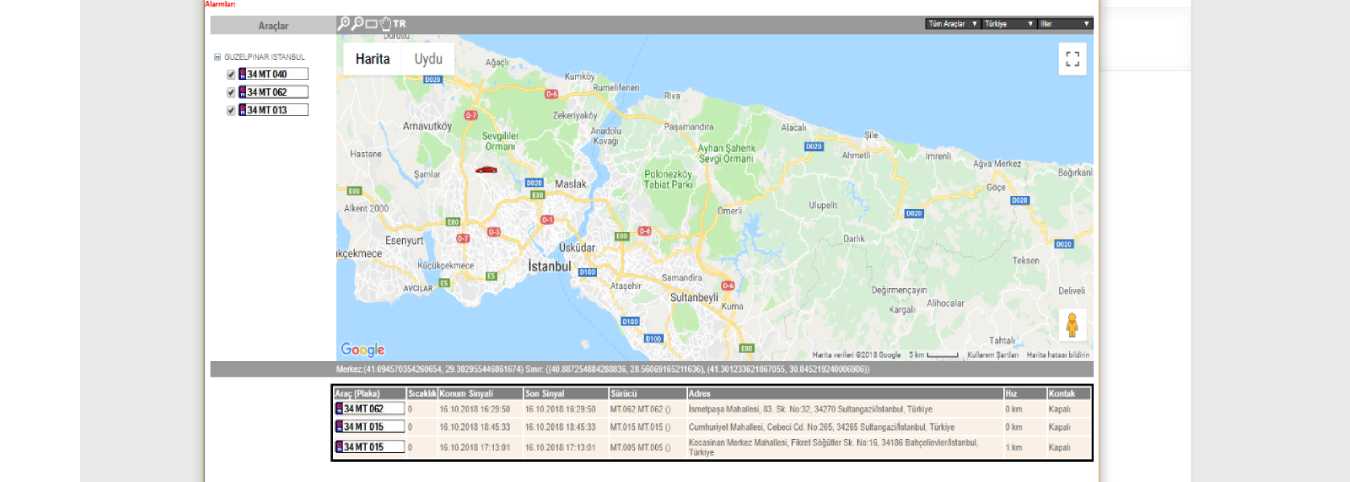Switch to Uydu satellite view
1350x482 pixels.
(428, 59)
